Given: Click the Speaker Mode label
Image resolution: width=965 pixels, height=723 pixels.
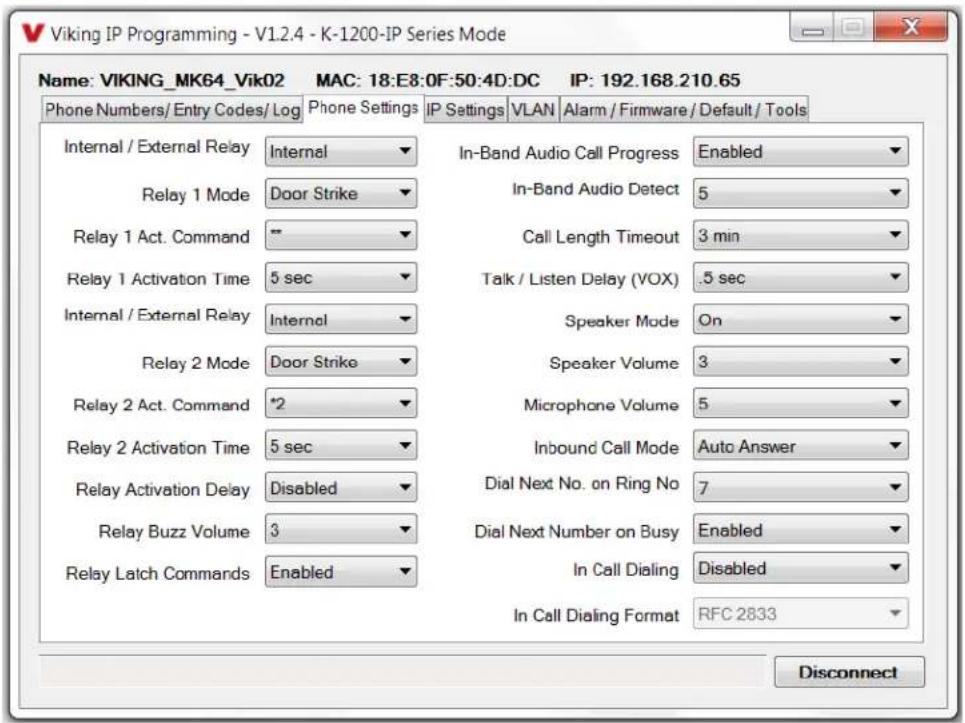Looking at the screenshot, I should 622,321.
